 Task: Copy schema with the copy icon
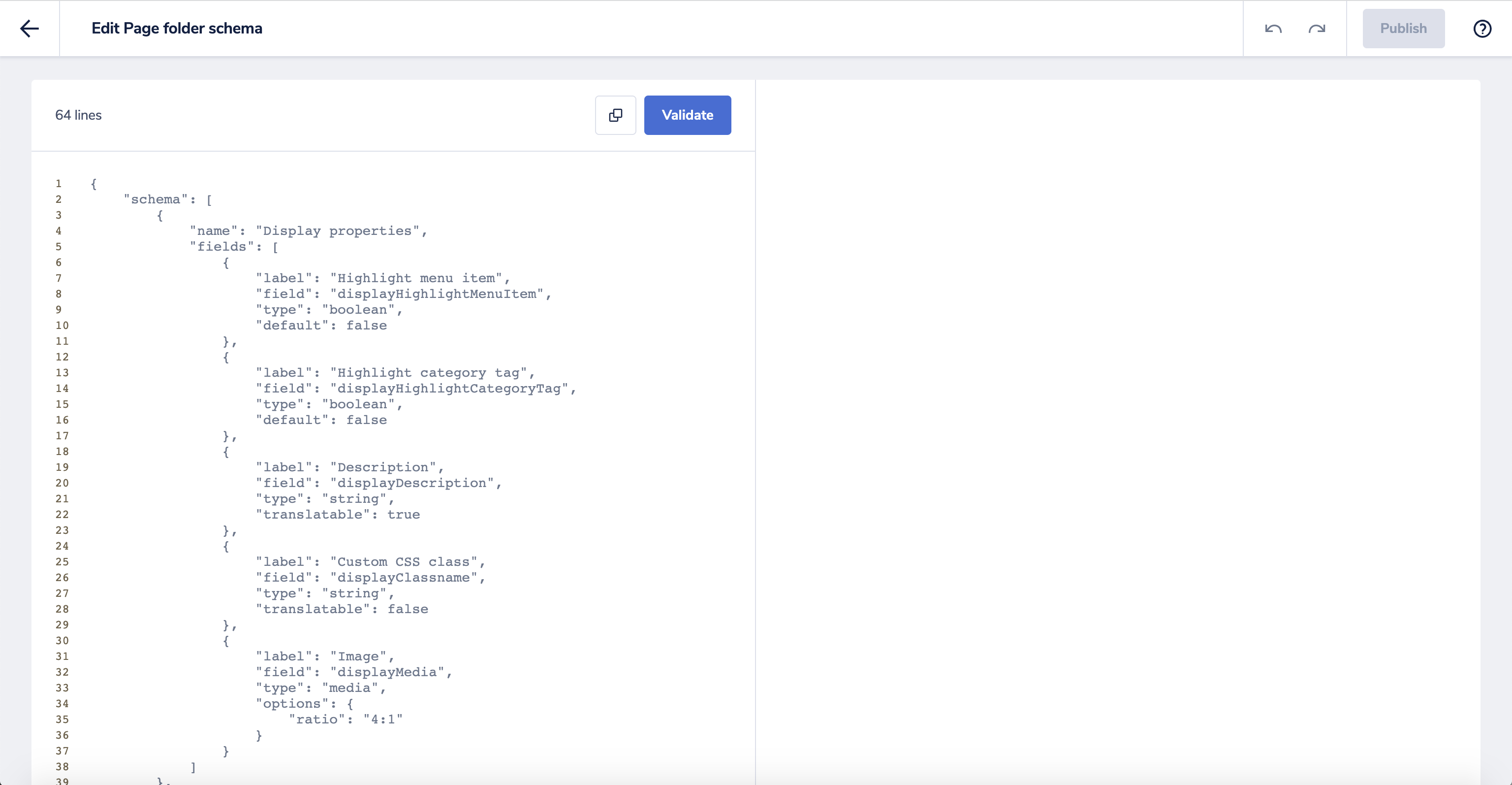point(615,115)
